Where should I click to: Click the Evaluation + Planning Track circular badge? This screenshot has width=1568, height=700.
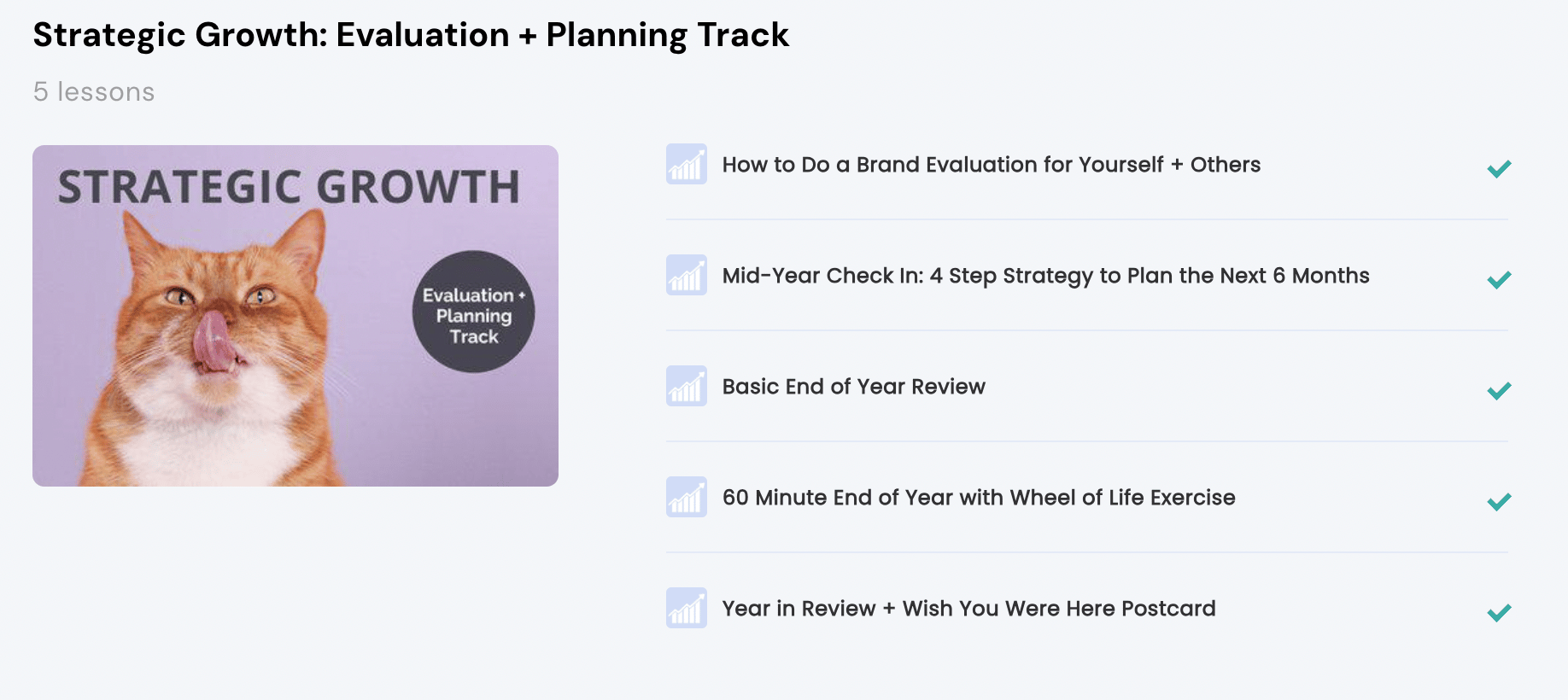pos(474,312)
